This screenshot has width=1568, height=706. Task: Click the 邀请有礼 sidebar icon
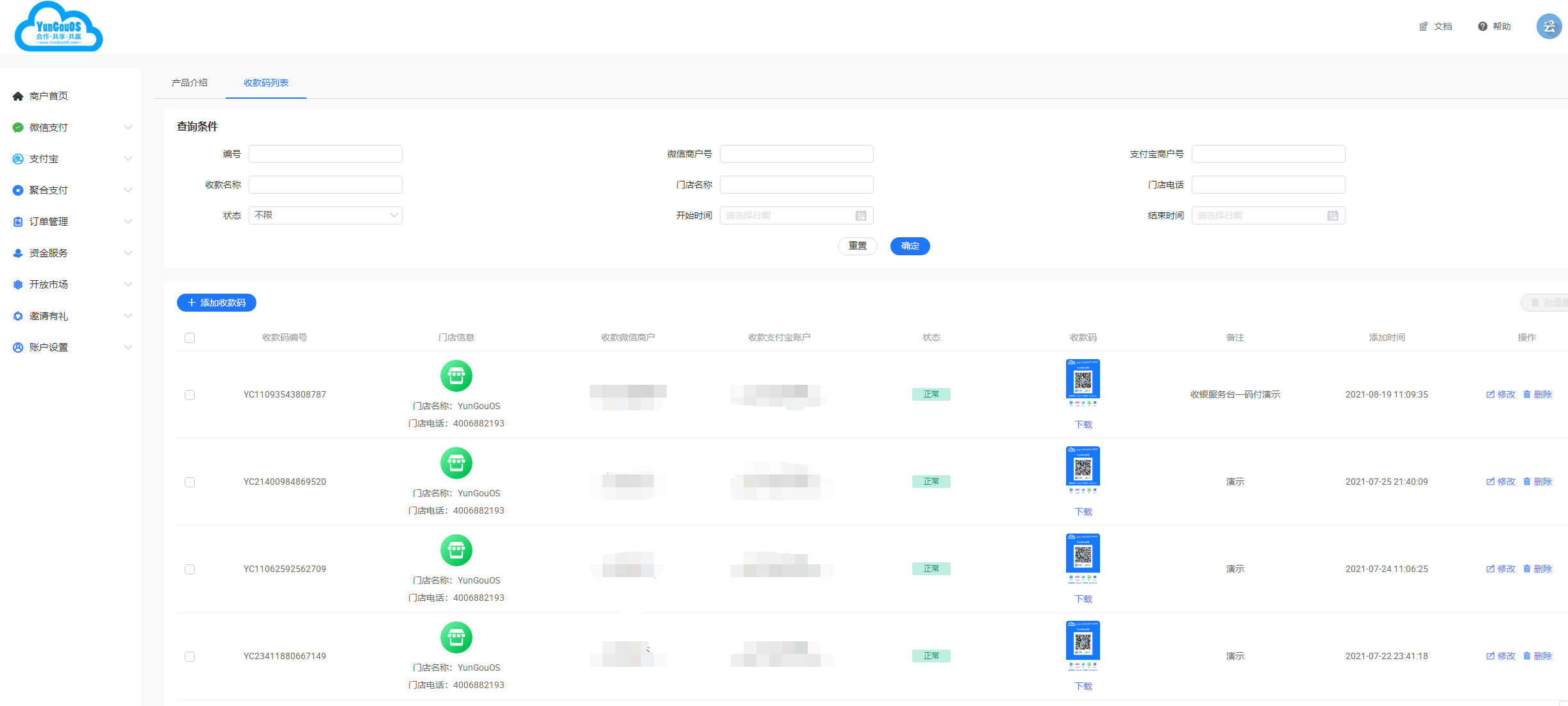(18, 316)
